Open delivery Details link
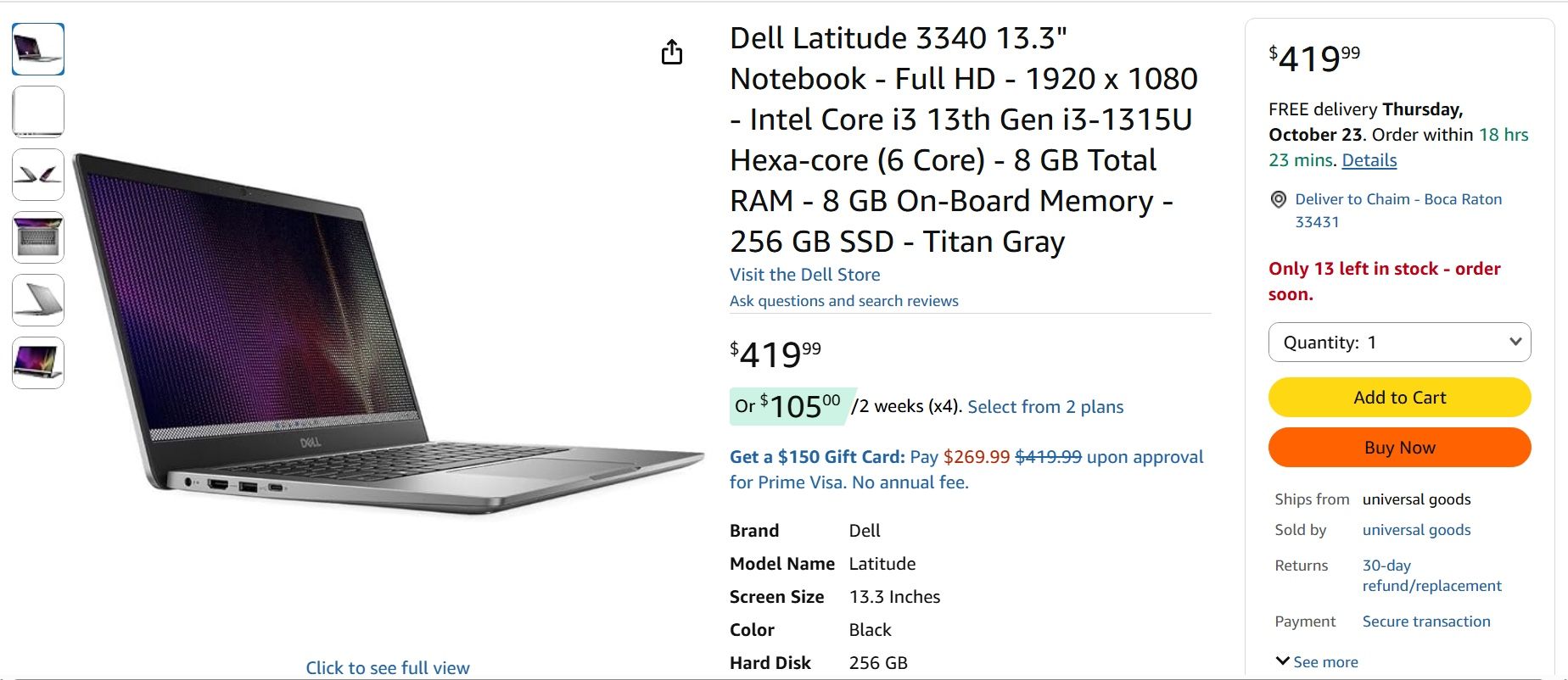 1368,159
